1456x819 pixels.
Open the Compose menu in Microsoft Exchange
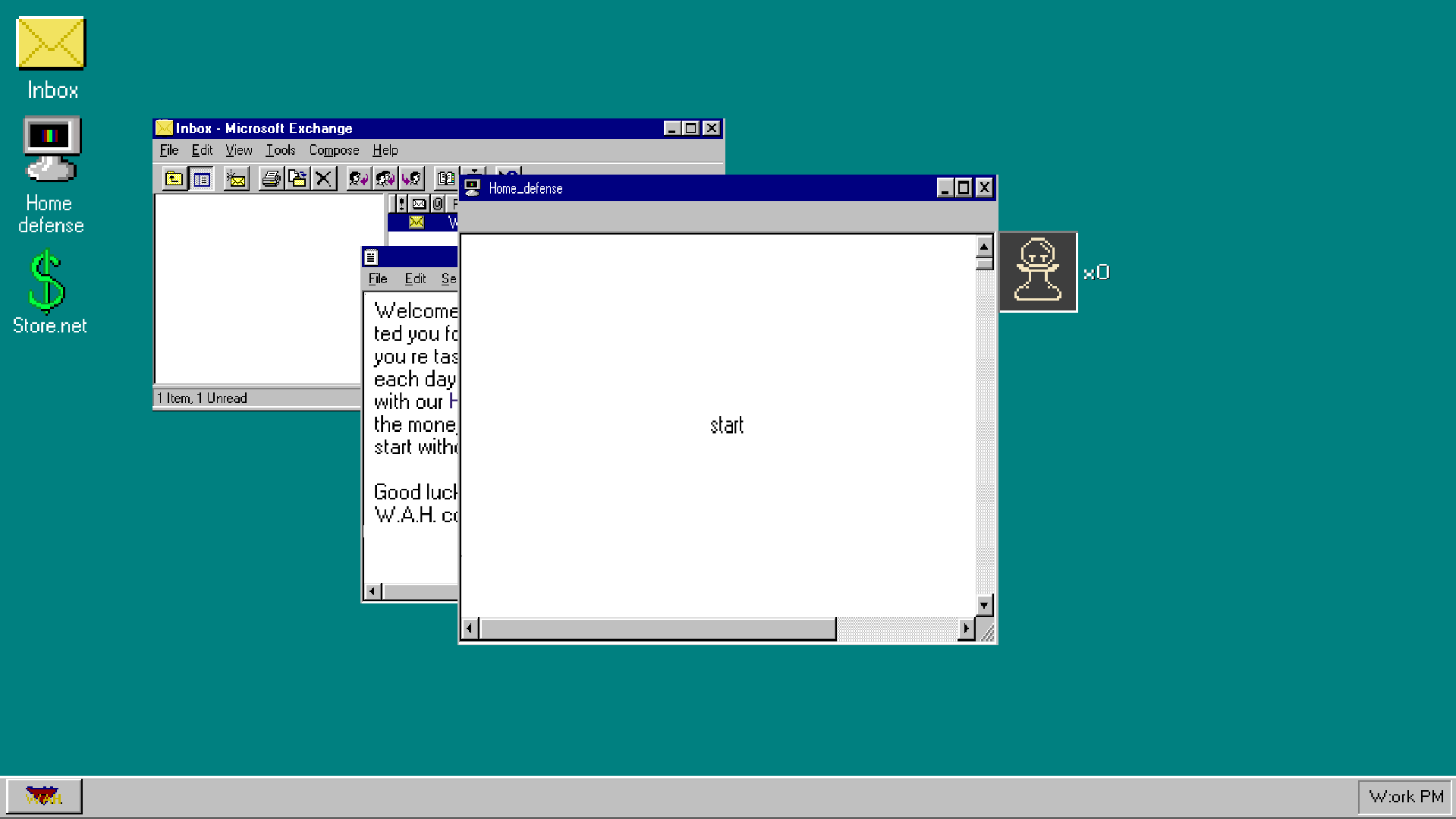[x=334, y=150]
